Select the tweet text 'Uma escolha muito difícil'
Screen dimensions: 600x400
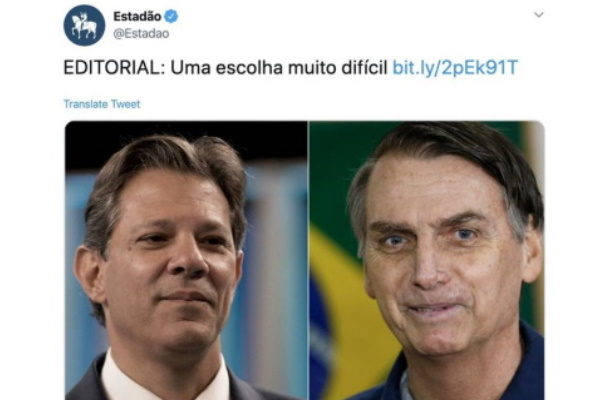click(279, 68)
